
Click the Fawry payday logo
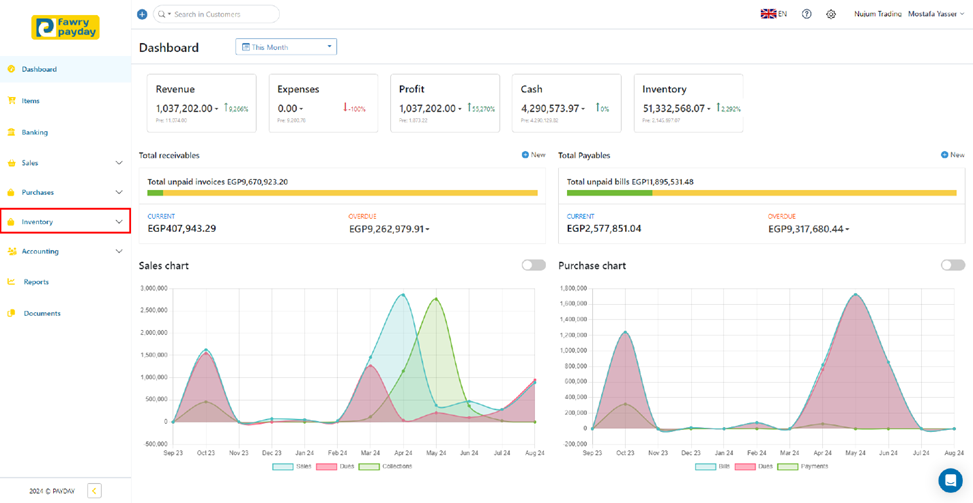click(65, 27)
